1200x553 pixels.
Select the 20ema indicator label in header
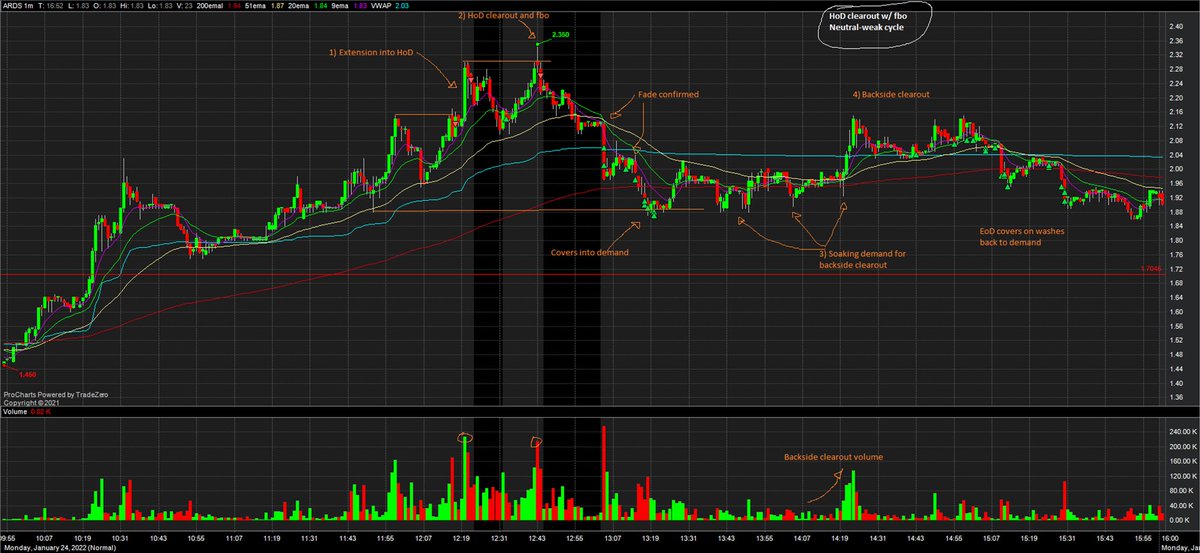click(299, 5)
